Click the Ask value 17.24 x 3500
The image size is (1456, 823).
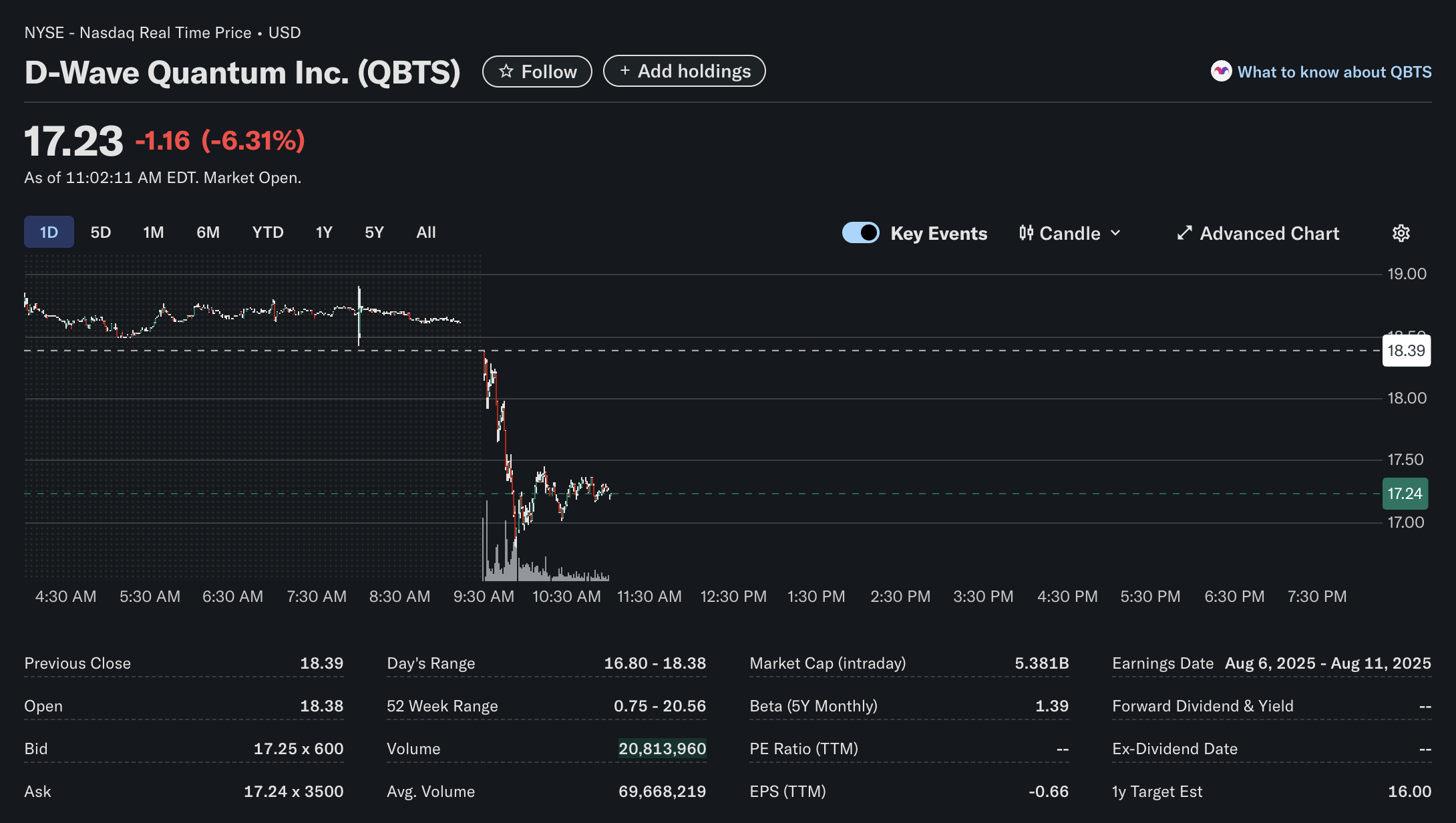(x=293, y=792)
